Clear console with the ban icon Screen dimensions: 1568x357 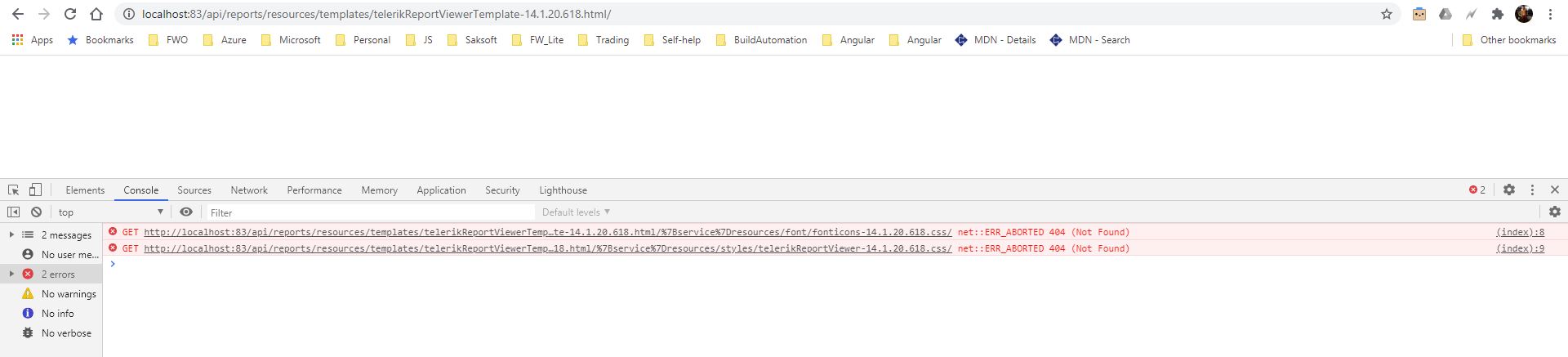36,212
